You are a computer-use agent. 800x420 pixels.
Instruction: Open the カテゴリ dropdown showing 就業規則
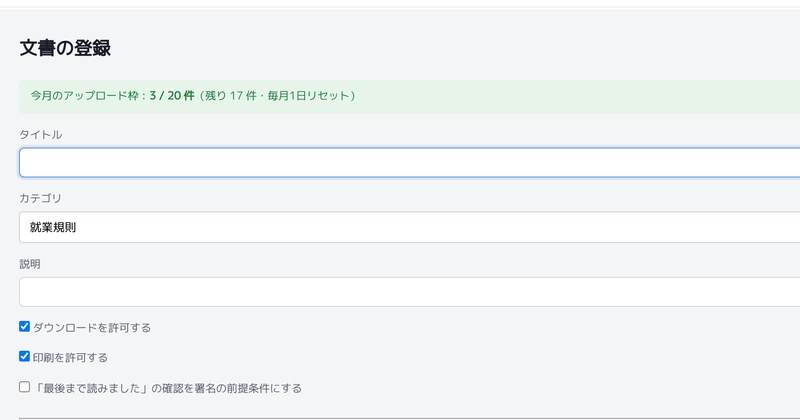(x=410, y=227)
